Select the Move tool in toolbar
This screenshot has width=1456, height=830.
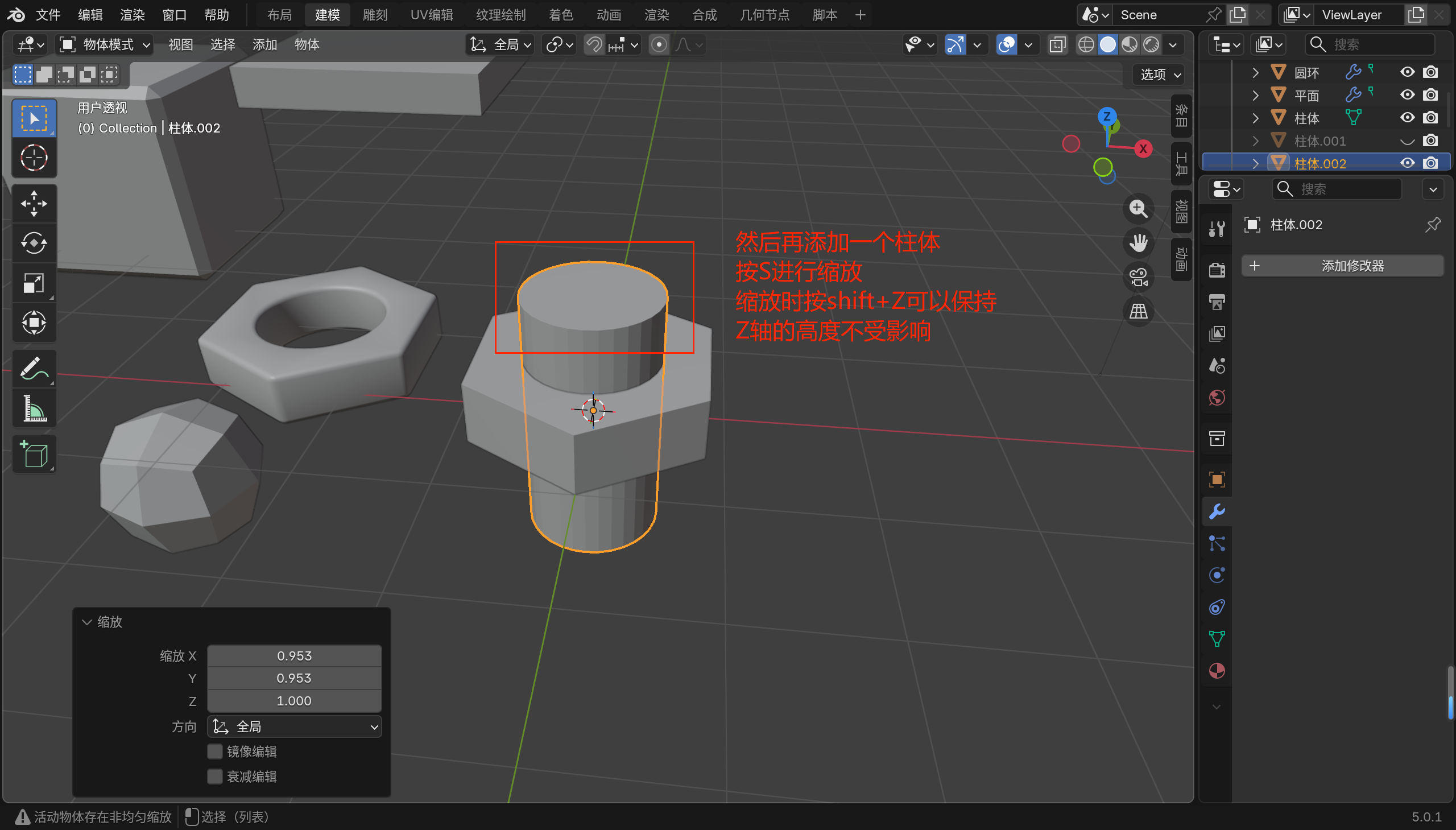(34, 204)
